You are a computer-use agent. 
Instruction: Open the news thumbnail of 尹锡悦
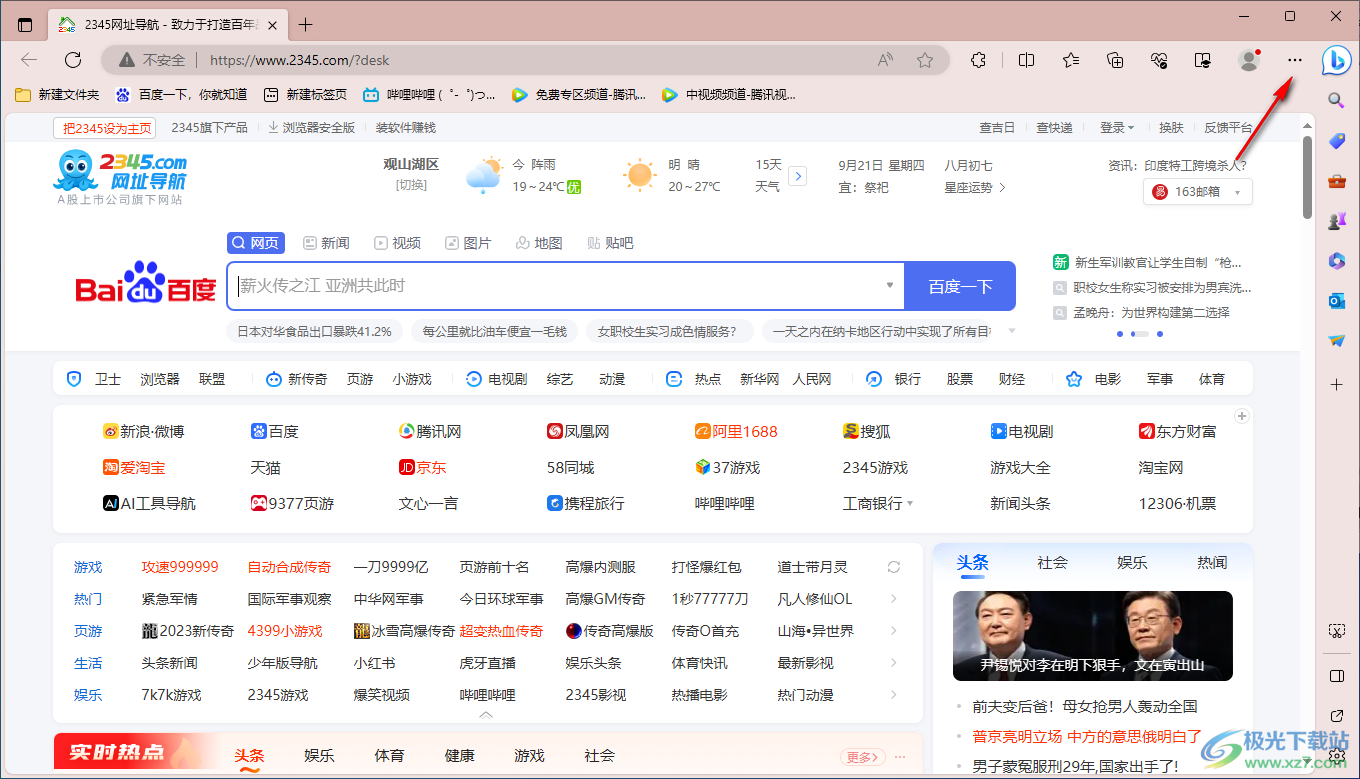1093,637
